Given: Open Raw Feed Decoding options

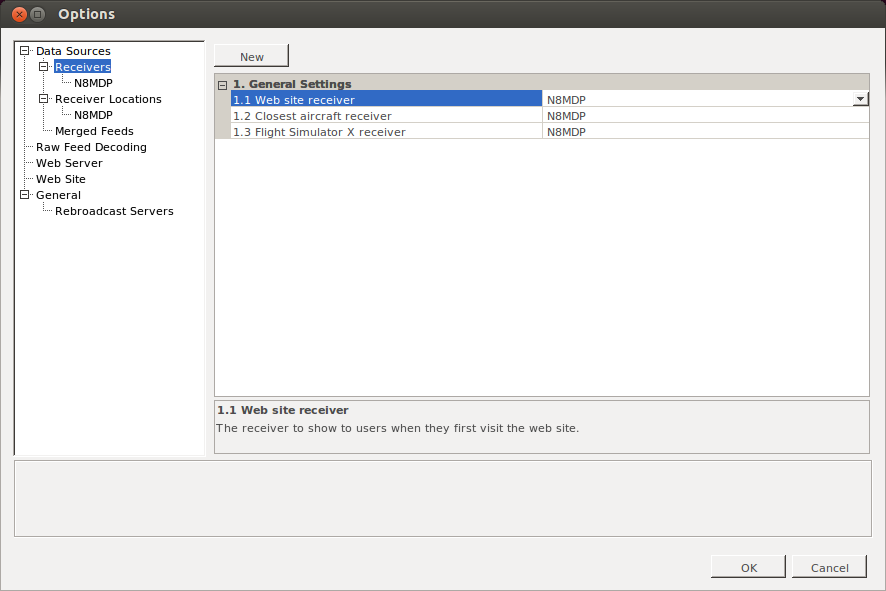Looking at the screenshot, I should tap(91, 147).
